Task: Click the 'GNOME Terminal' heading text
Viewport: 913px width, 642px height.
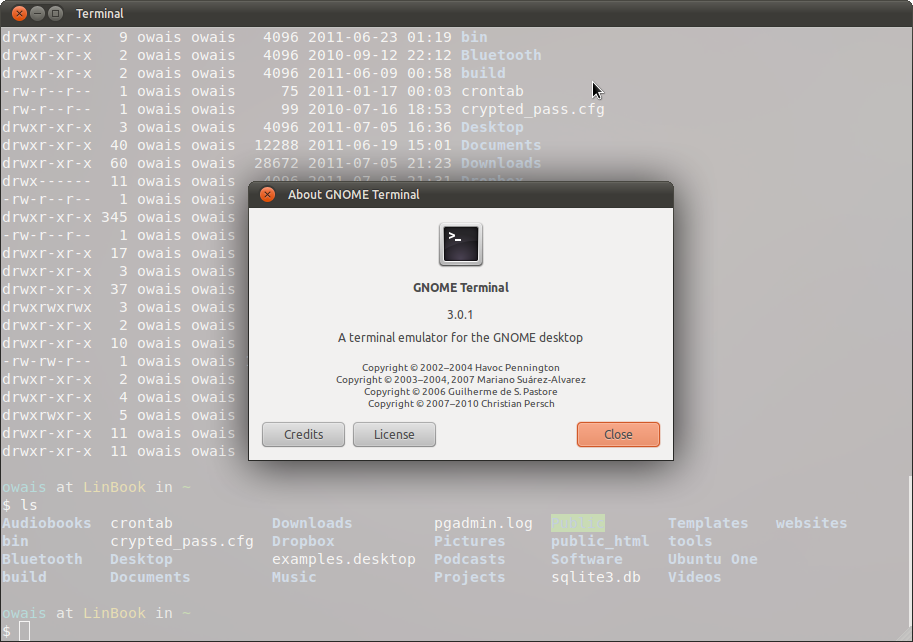Action: 461,288
